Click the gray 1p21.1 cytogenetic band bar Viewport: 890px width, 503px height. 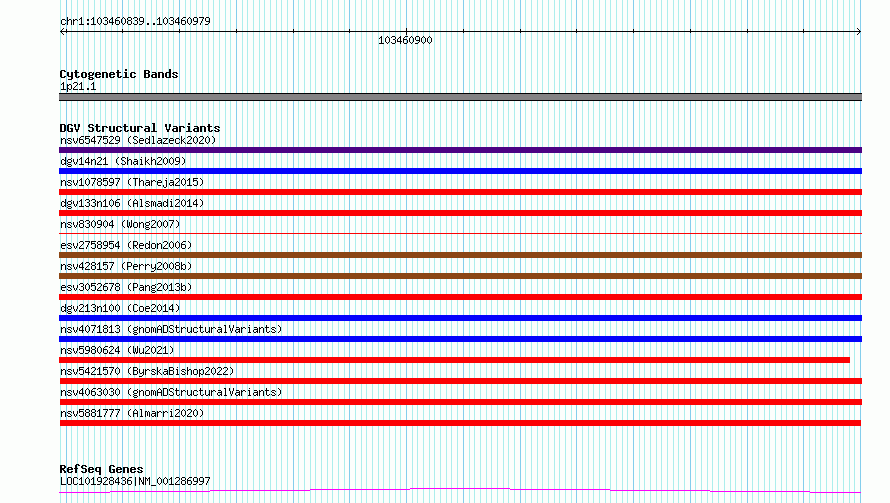click(x=460, y=97)
